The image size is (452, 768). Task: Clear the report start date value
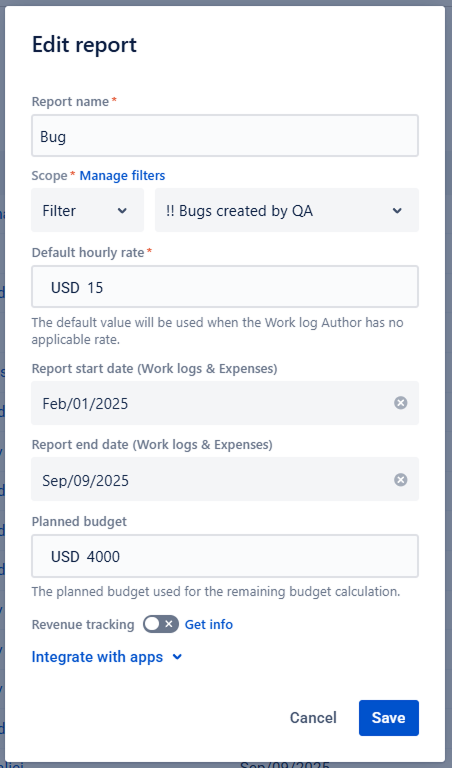pyautogui.click(x=401, y=403)
